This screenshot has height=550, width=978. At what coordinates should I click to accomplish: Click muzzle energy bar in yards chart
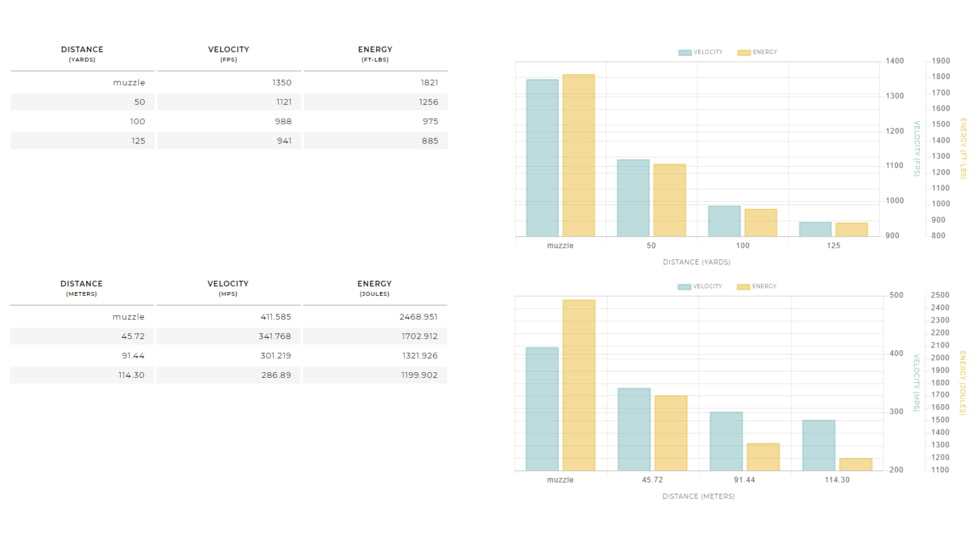[x=578, y=155]
